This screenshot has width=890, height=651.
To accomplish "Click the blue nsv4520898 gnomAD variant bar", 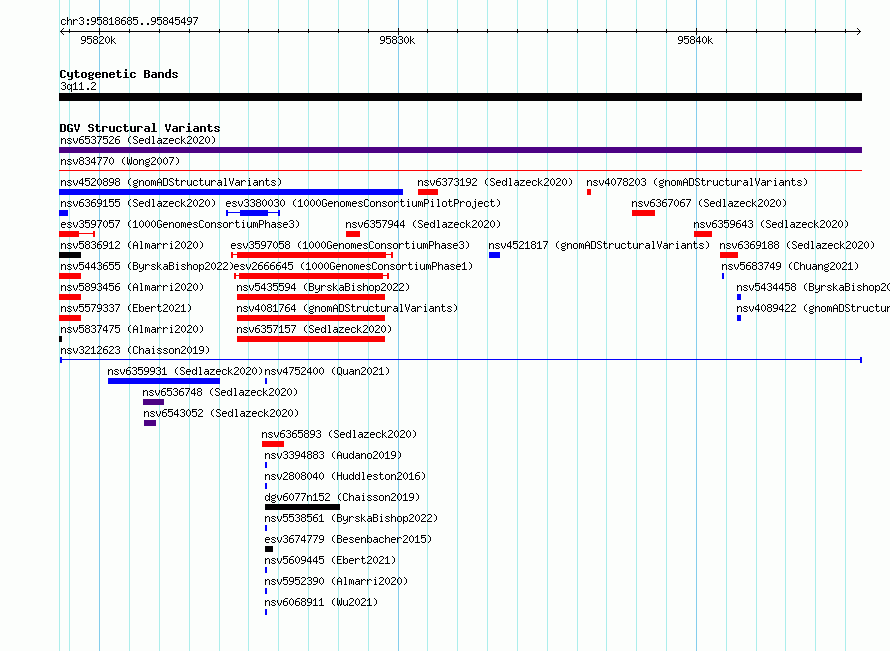I will (x=231, y=192).
